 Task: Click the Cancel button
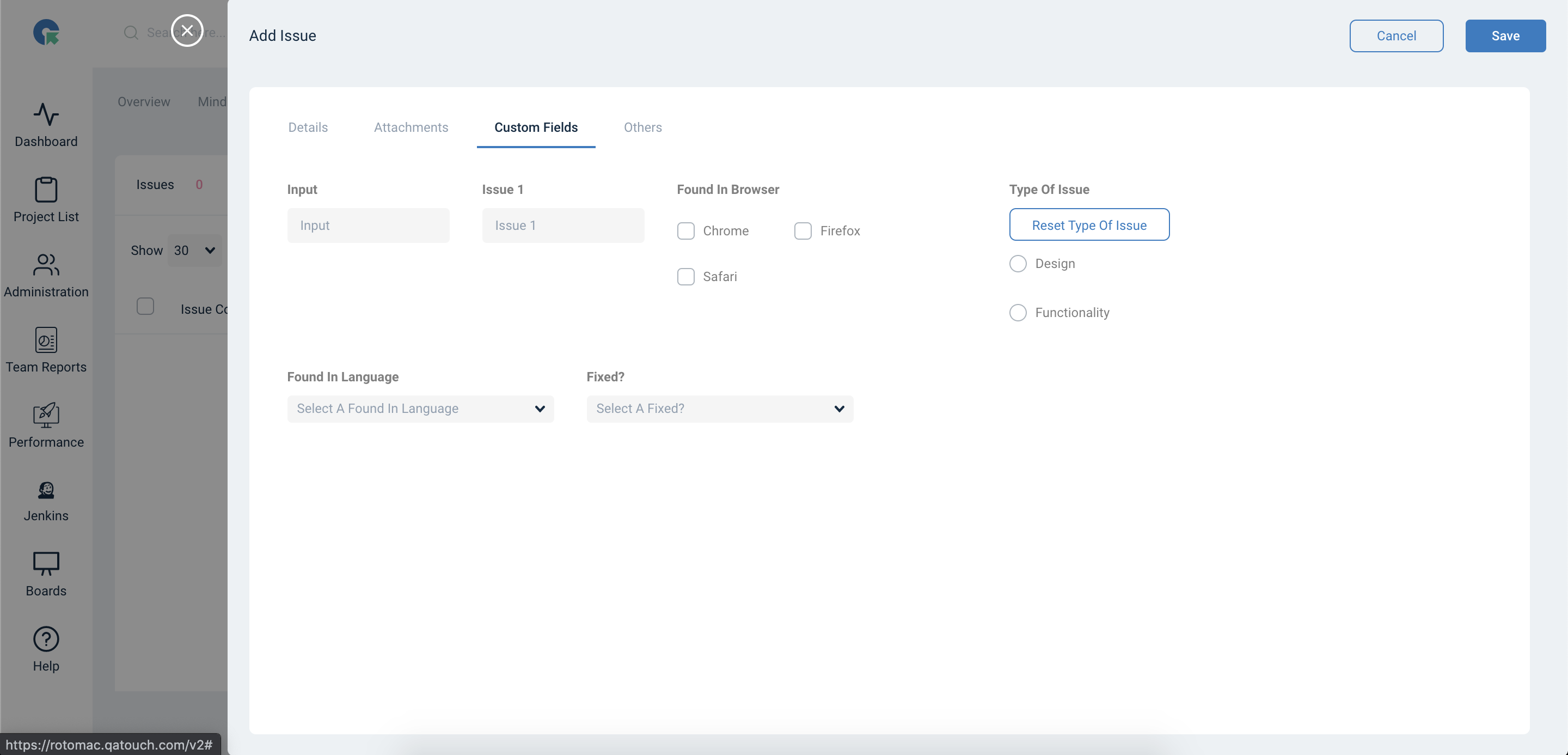click(x=1396, y=35)
